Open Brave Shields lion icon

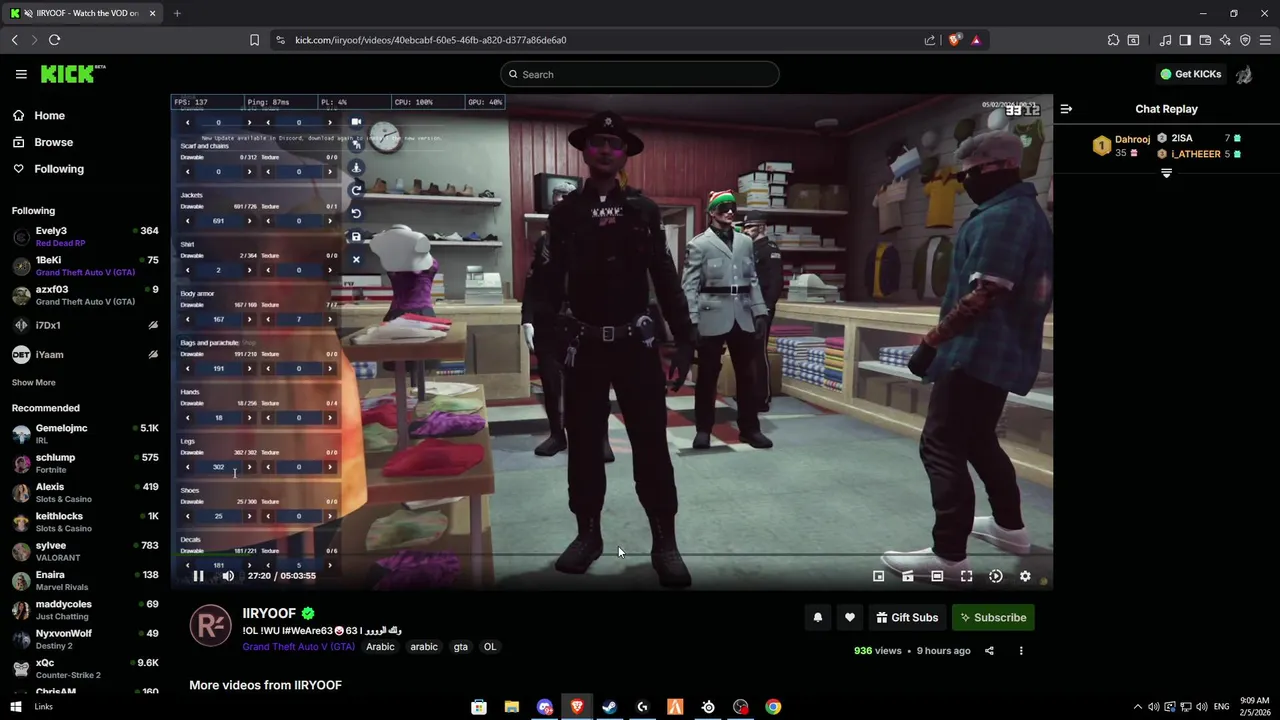pyautogui.click(x=954, y=40)
